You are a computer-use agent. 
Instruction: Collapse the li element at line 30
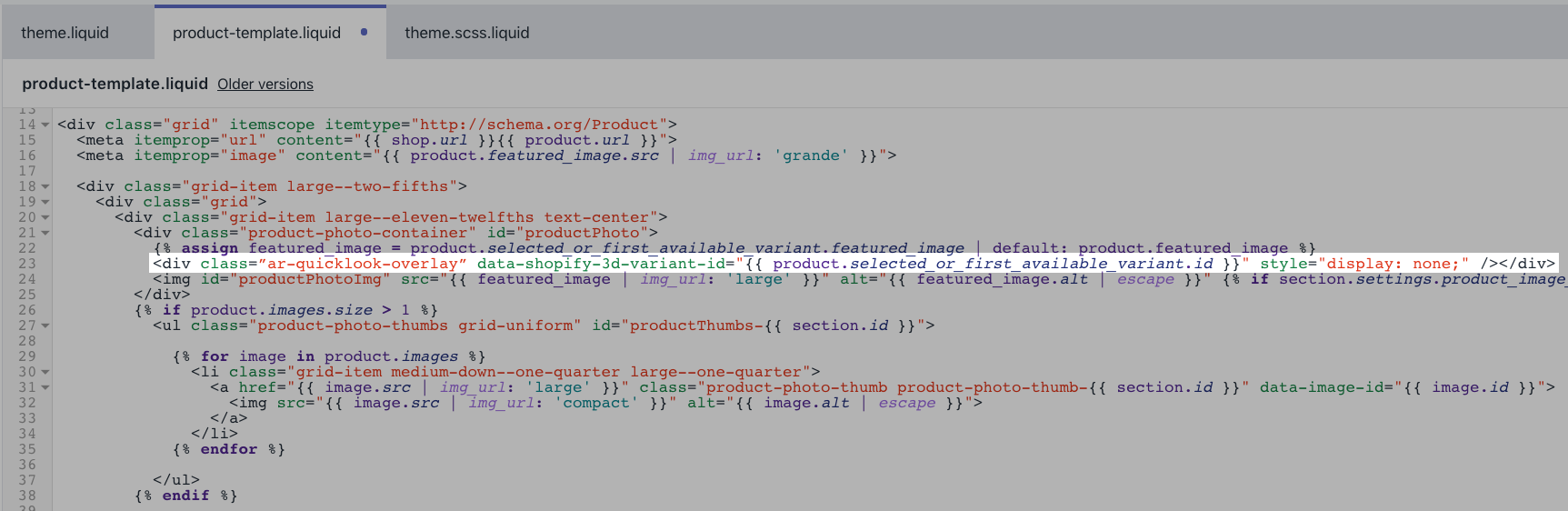point(45,373)
